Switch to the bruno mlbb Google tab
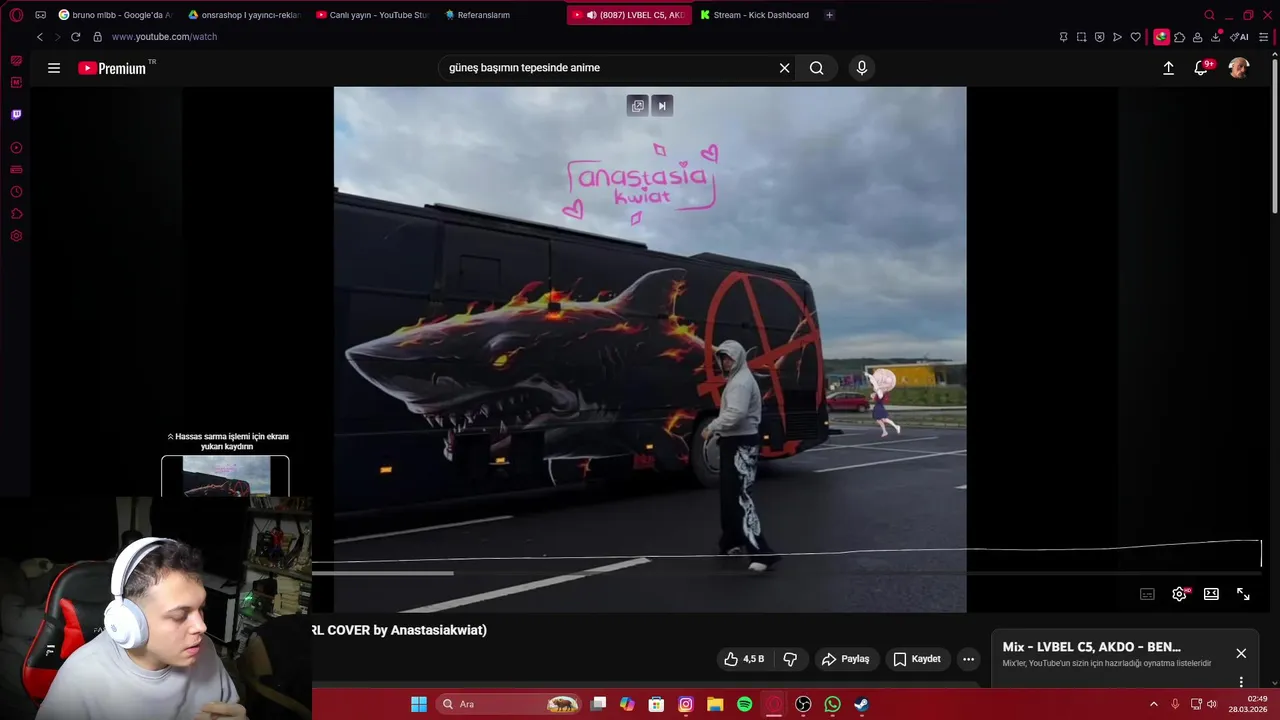Viewport: 1280px width, 720px height. [x=117, y=15]
